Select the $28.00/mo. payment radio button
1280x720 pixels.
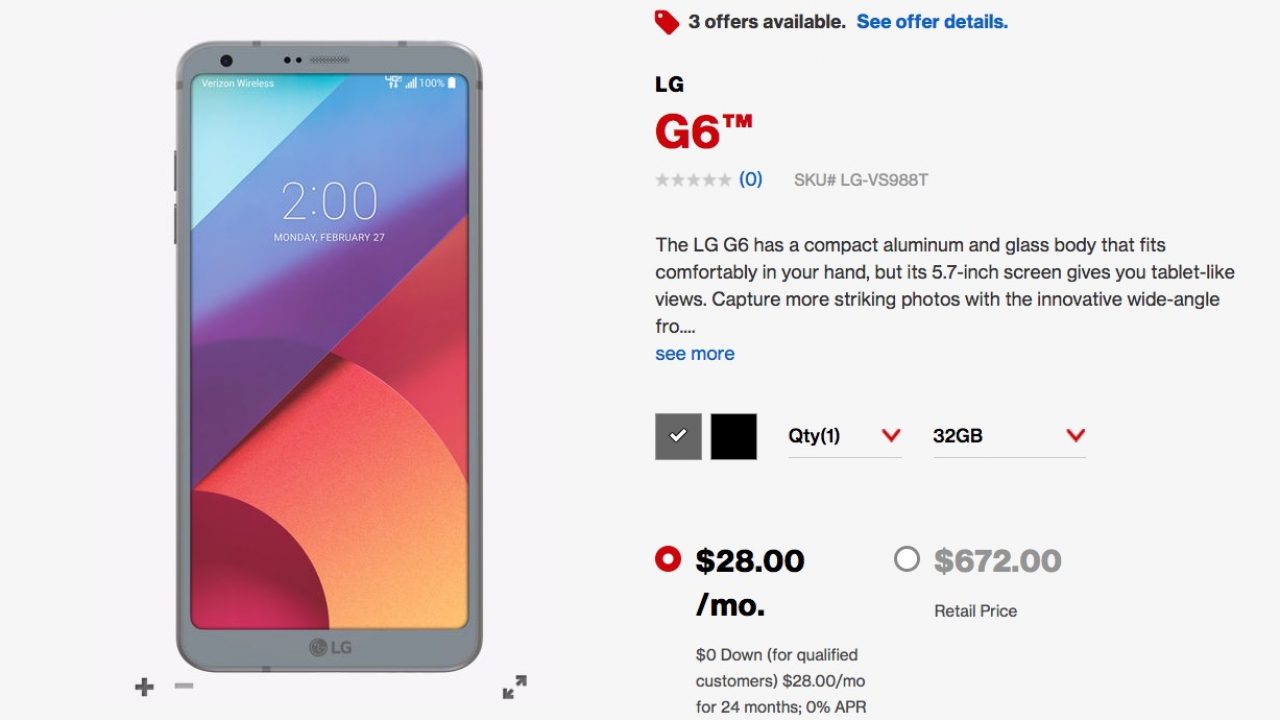(667, 559)
